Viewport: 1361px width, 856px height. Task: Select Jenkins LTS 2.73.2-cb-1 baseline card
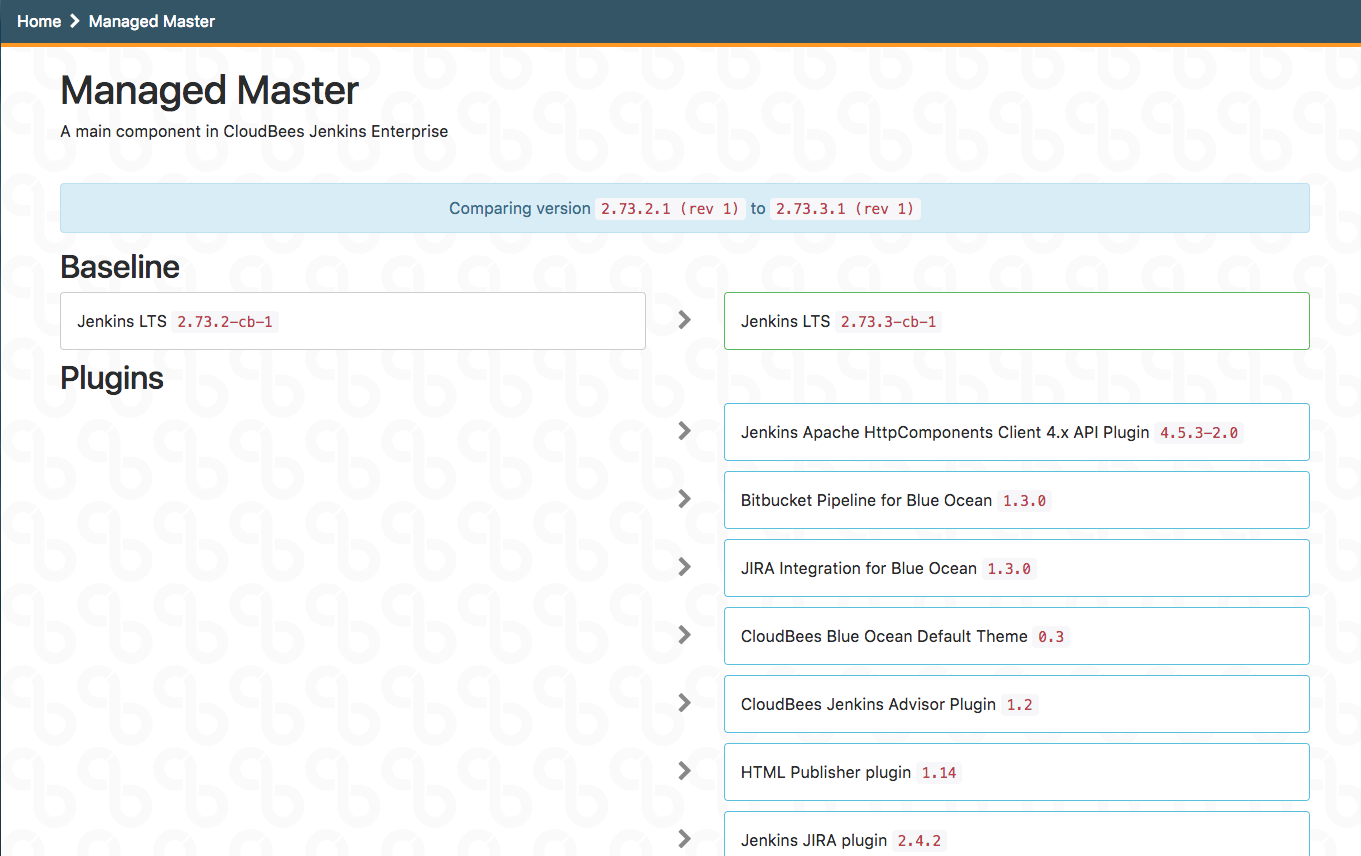coord(353,321)
